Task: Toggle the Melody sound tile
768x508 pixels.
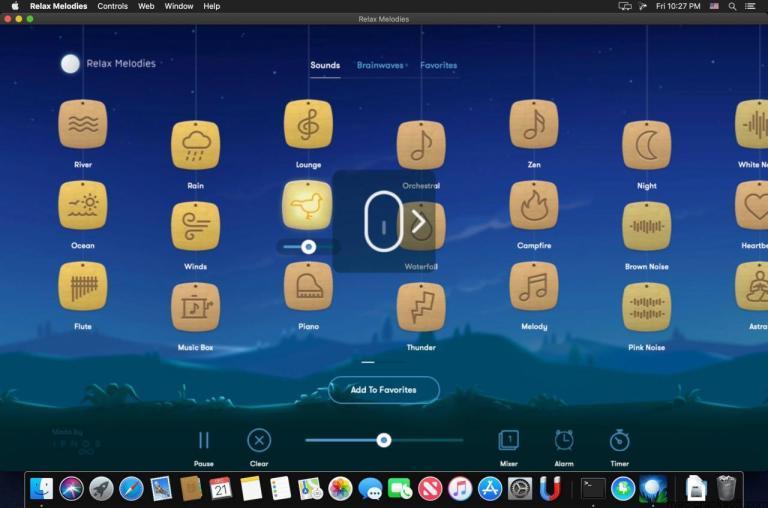Action: coord(534,286)
